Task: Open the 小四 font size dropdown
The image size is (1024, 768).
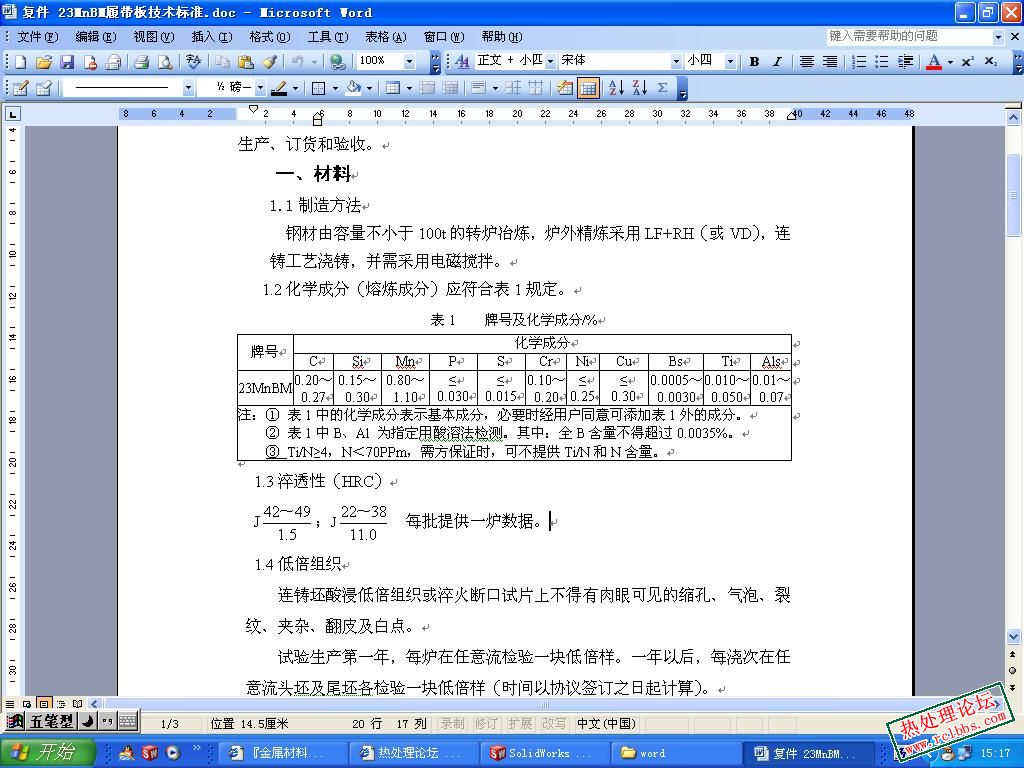Action: pos(730,61)
